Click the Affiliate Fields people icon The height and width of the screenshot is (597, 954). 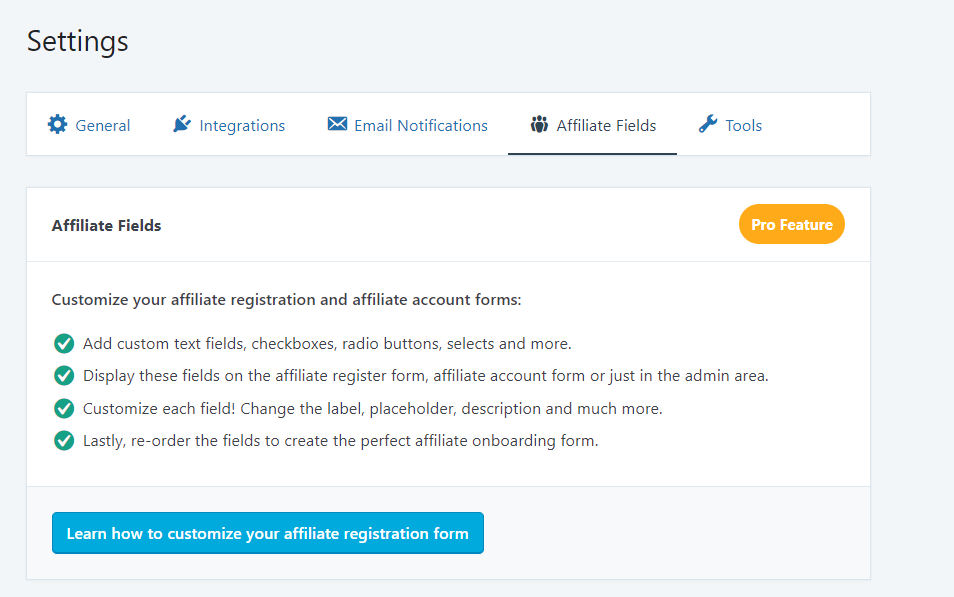(x=539, y=124)
